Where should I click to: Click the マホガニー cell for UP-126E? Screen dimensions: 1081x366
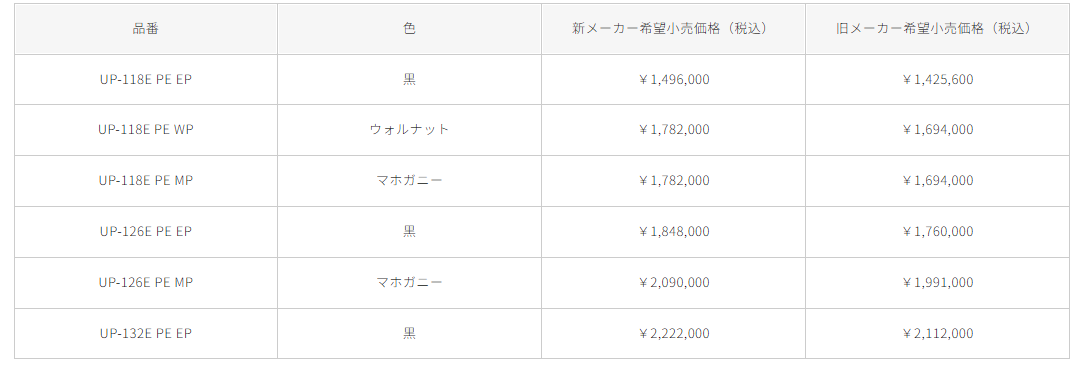(x=410, y=283)
